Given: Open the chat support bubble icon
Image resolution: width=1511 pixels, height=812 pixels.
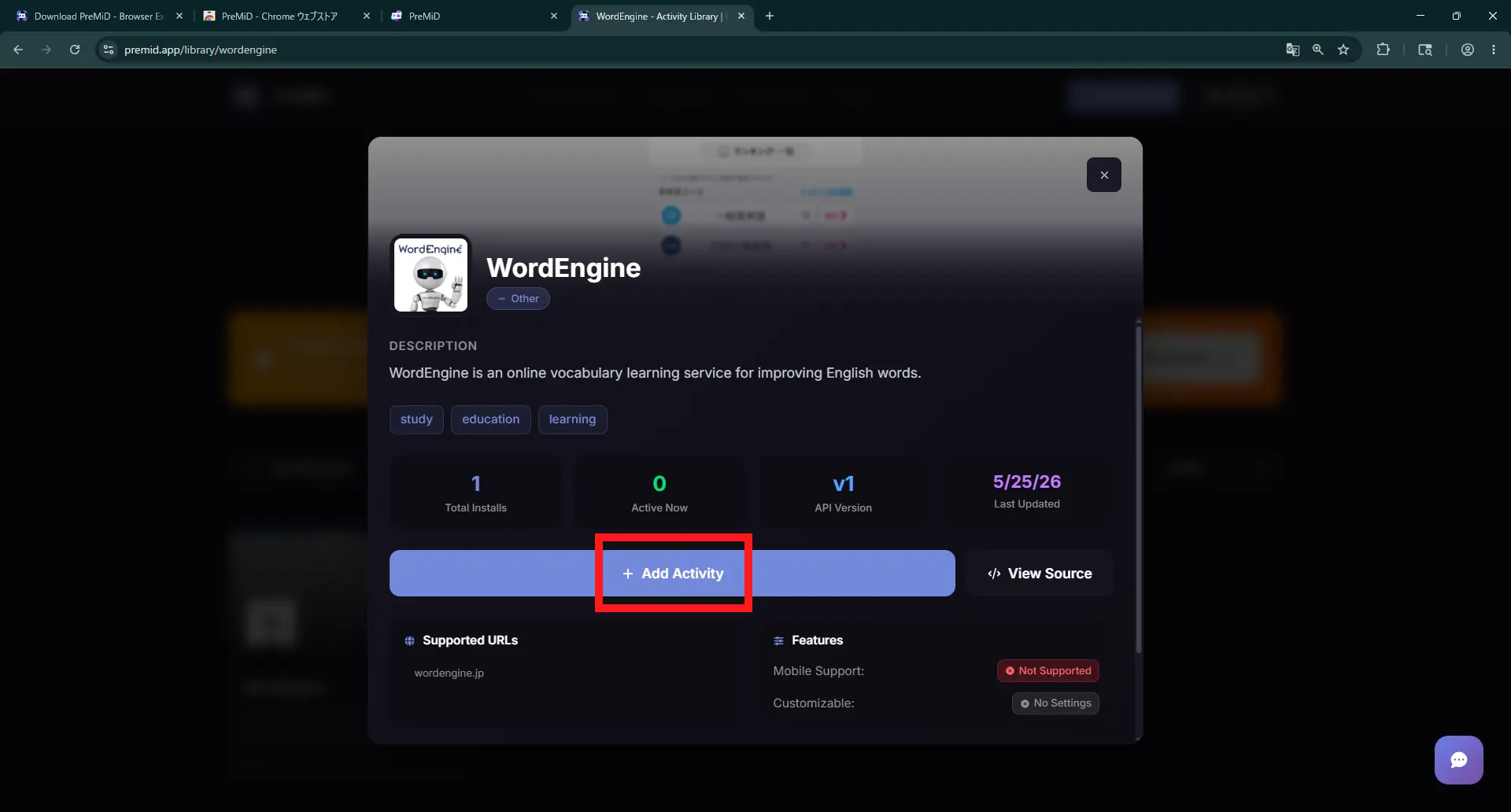Looking at the screenshot, I should tap(1458, 760).
